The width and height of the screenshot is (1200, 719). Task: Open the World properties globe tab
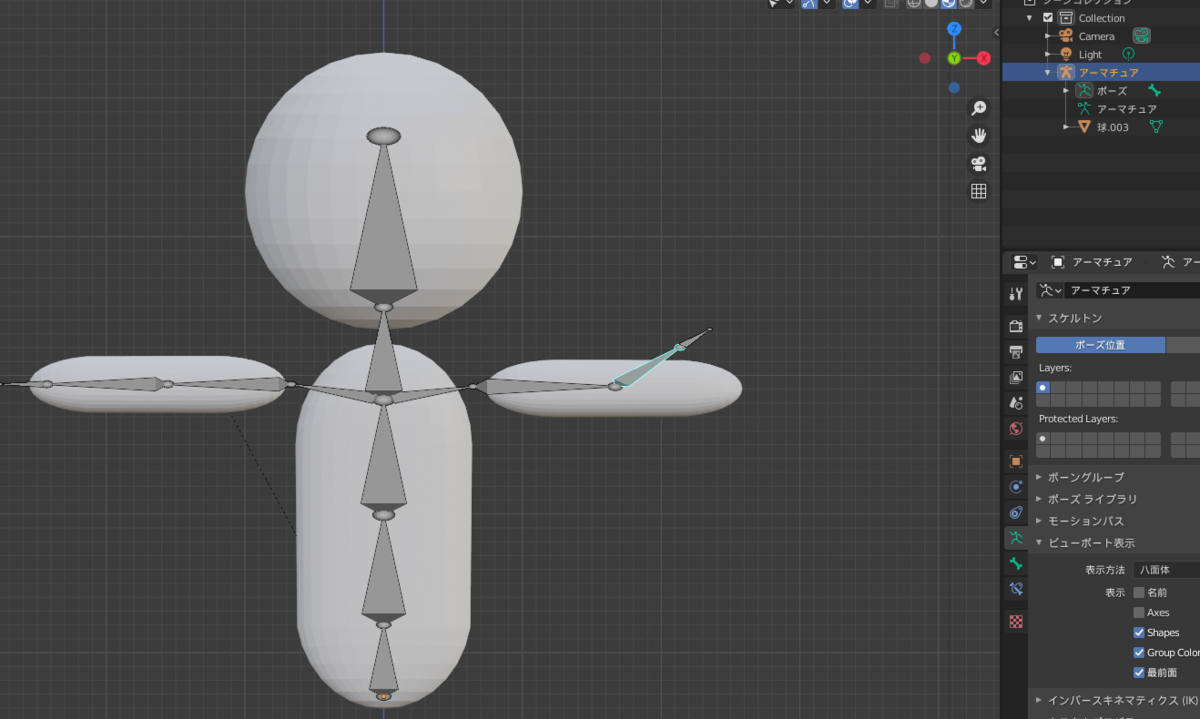[x=1016, y=429]
